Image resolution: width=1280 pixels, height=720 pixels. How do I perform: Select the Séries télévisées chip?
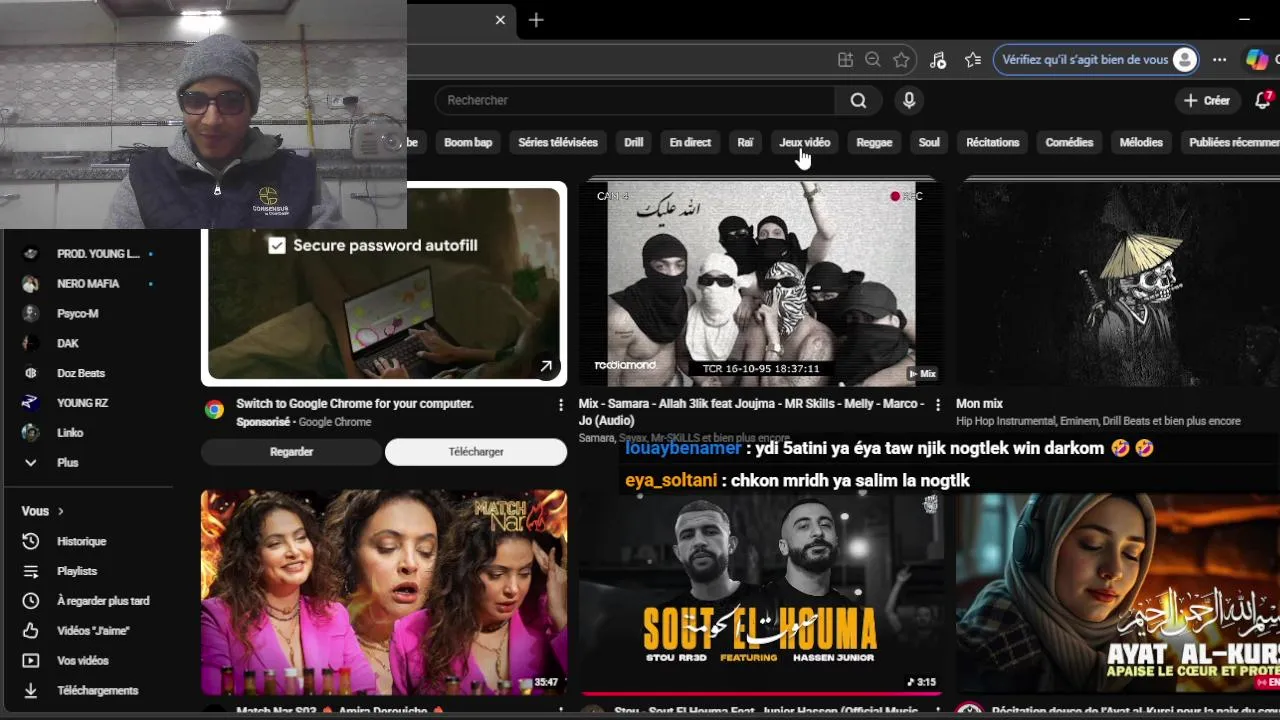pyautogui.click(x=558, y=142)
